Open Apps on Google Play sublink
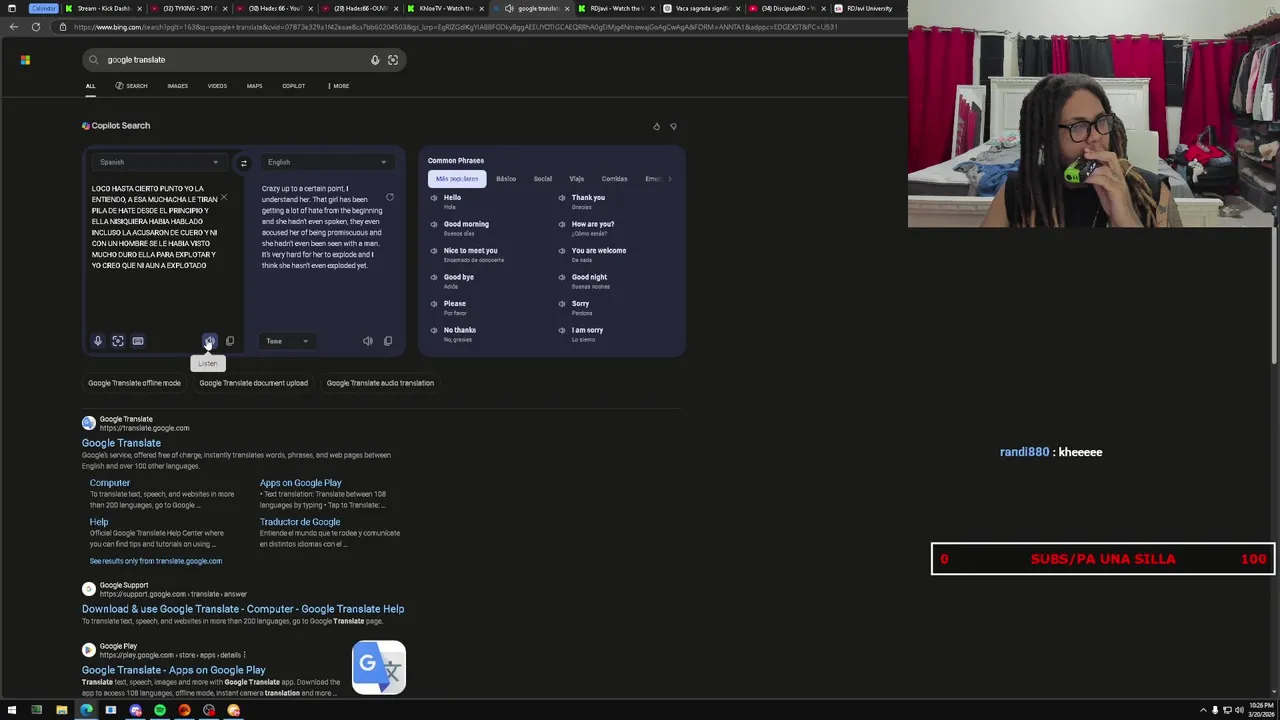This screenshot has width=1280, height=720. (x=301, y=483)
